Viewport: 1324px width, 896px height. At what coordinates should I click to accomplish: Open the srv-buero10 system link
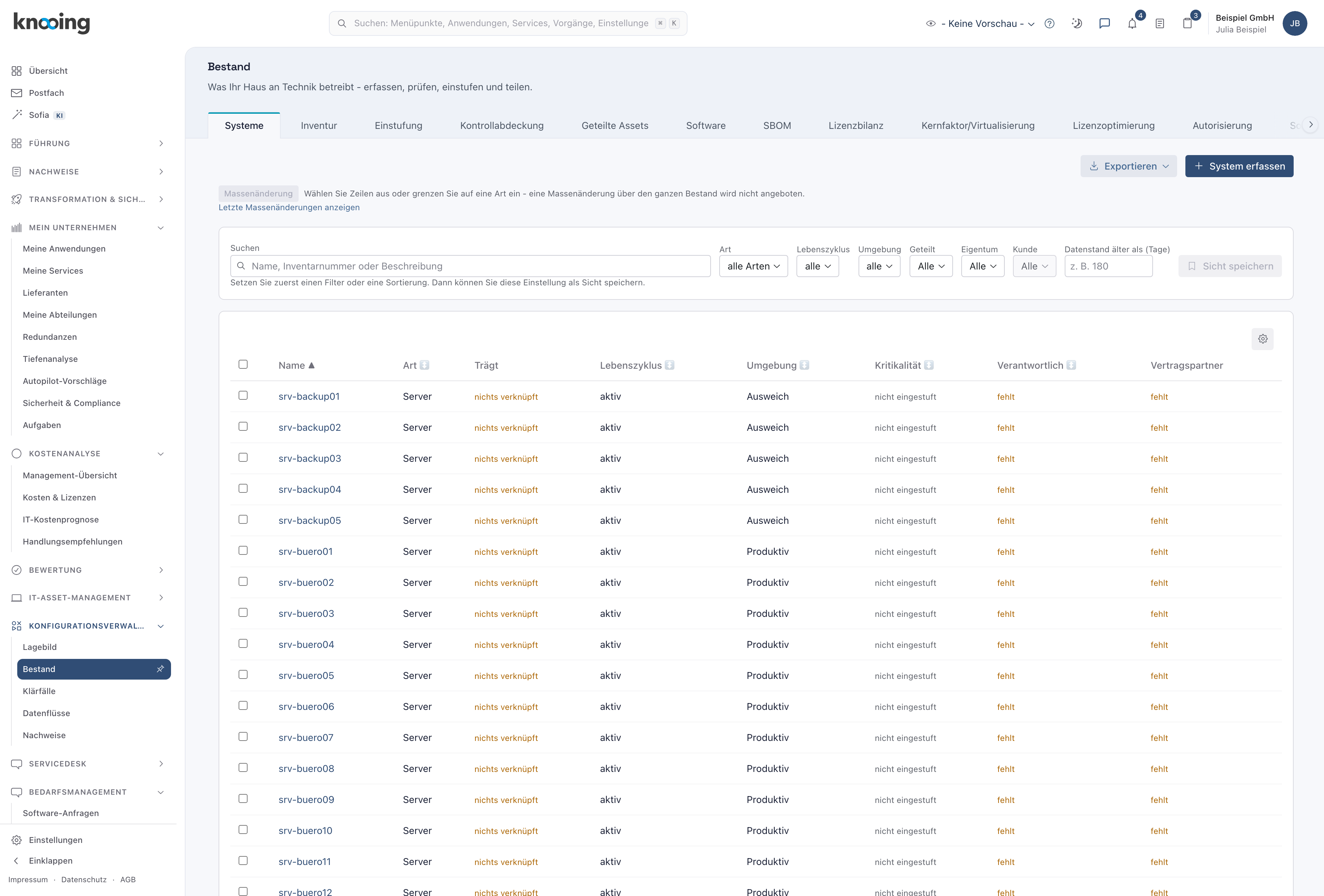coord(305,831)
